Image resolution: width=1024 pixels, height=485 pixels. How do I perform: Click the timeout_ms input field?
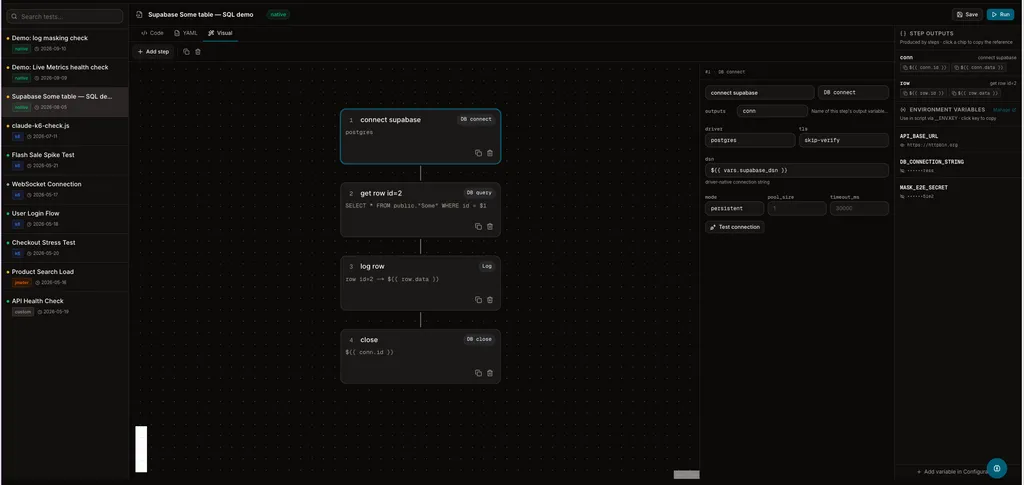point(859,208)
